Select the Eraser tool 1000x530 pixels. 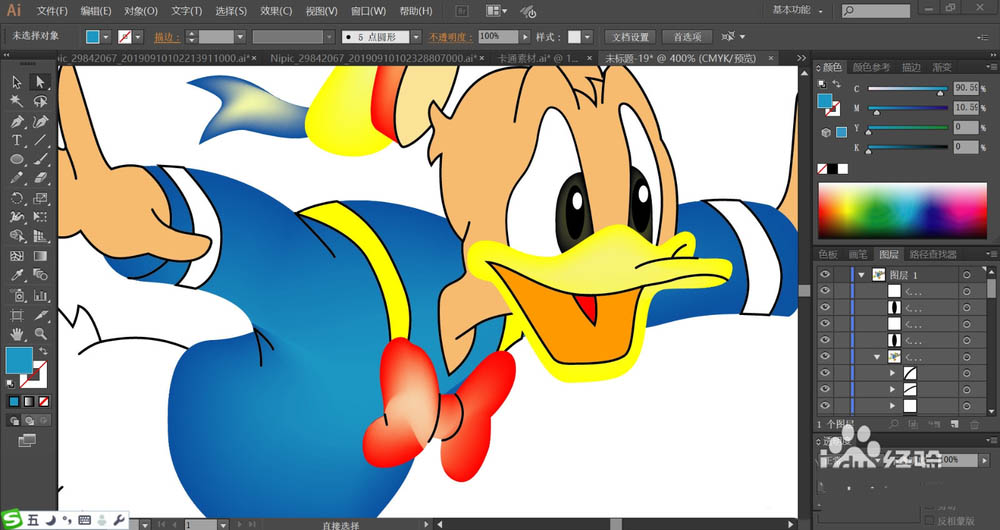pyautogui.click(x=40, y=179)
